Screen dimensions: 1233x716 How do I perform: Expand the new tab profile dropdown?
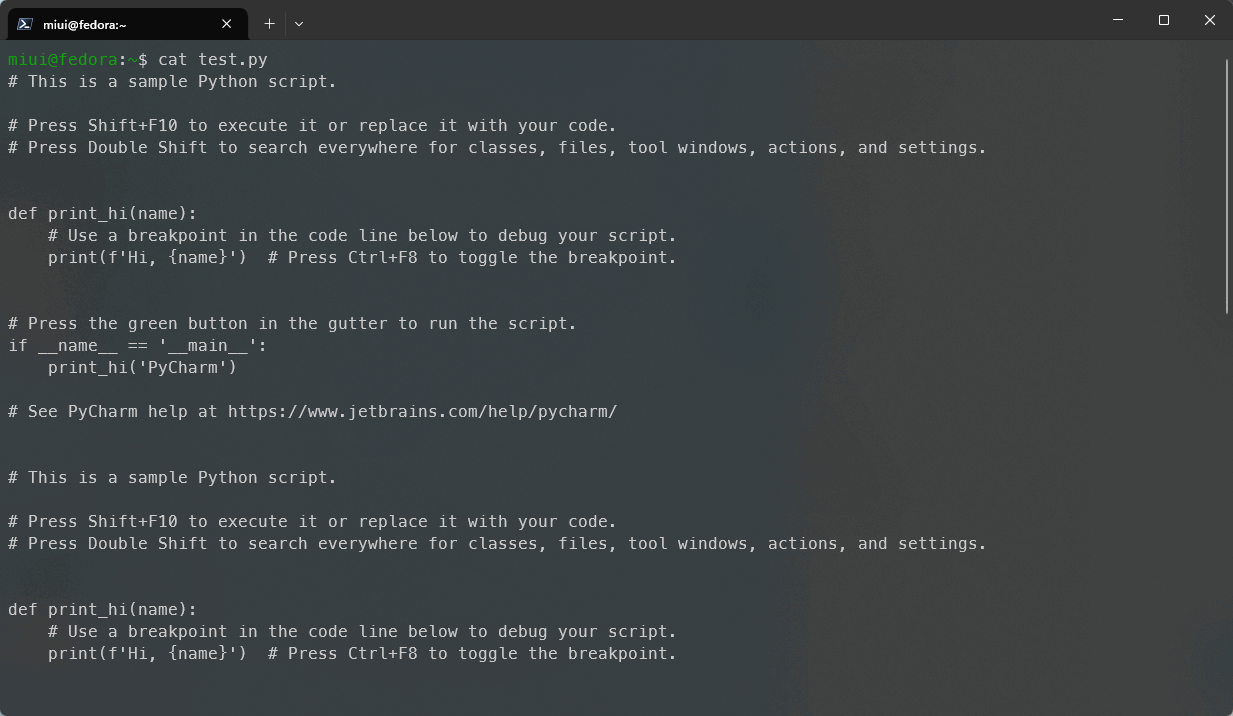(x=299, y=23)
